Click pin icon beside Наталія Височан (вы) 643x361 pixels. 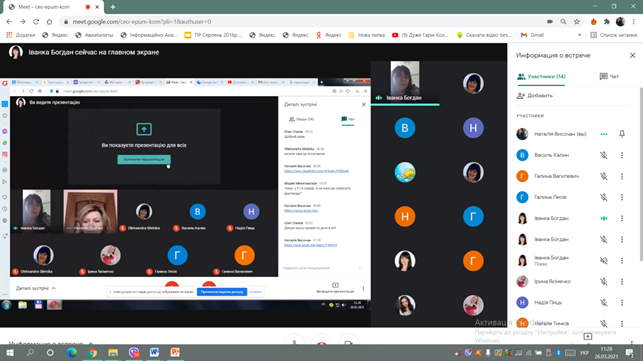coord(622,134)
